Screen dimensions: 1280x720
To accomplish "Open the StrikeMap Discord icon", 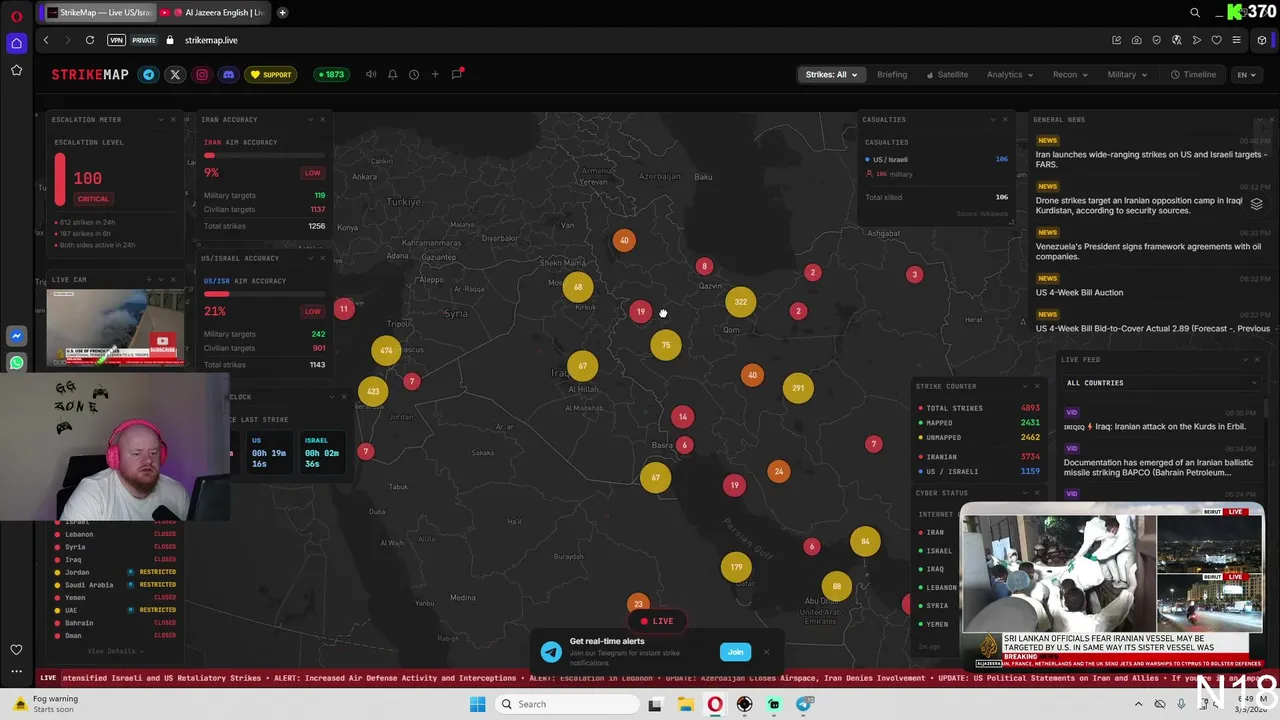I will [x=228, y=74].
